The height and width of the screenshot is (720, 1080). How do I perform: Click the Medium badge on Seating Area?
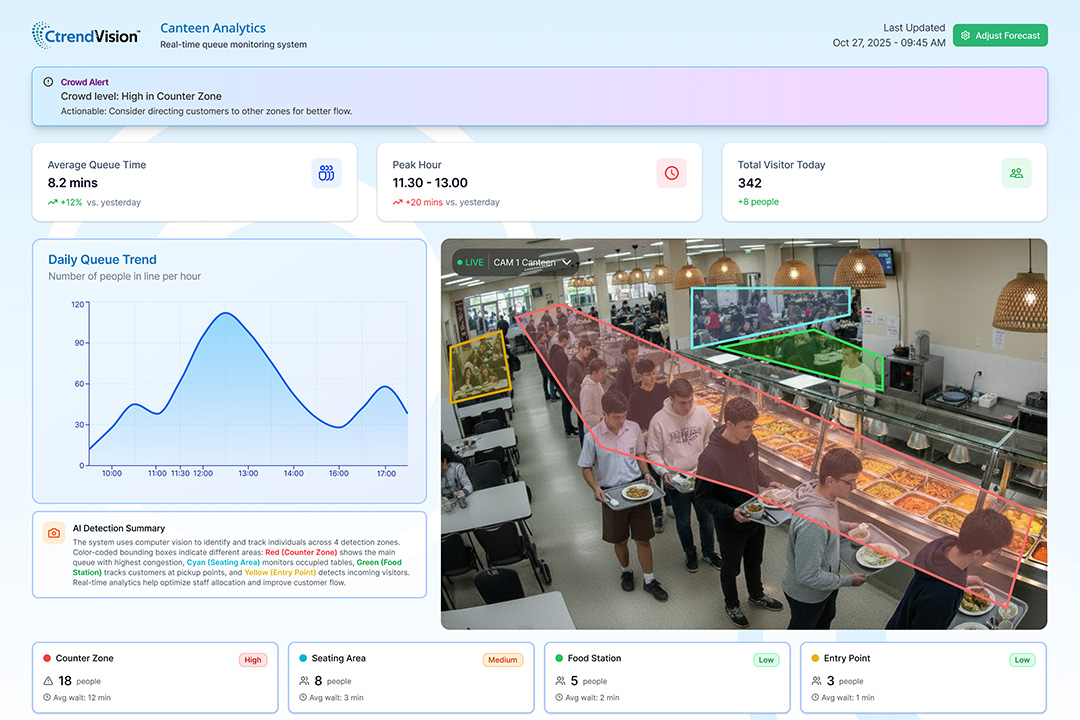pyautogui.click(x=503, y=660)
